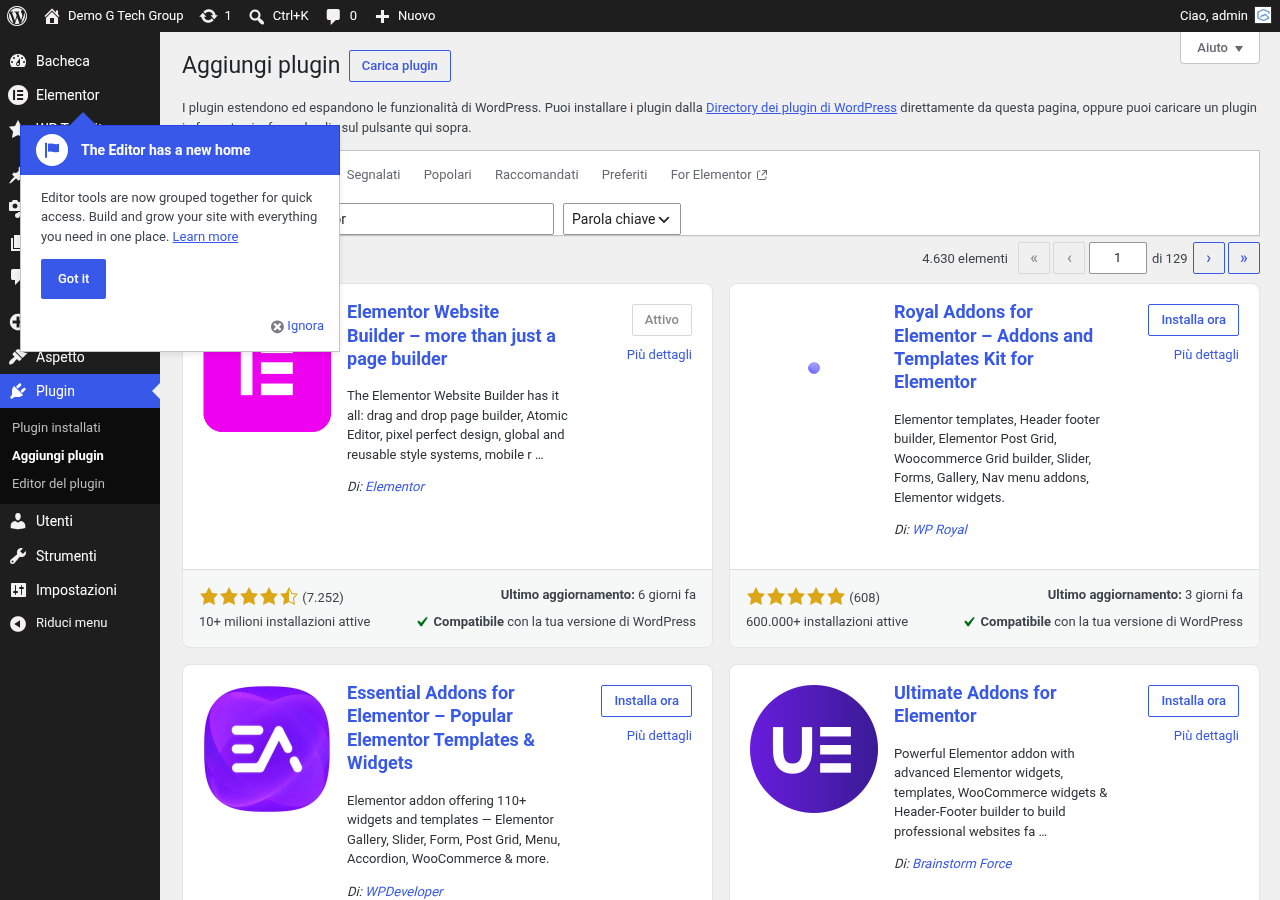
Task: Open Più dettagli for Royal Addons
Action: [1206, 355]
